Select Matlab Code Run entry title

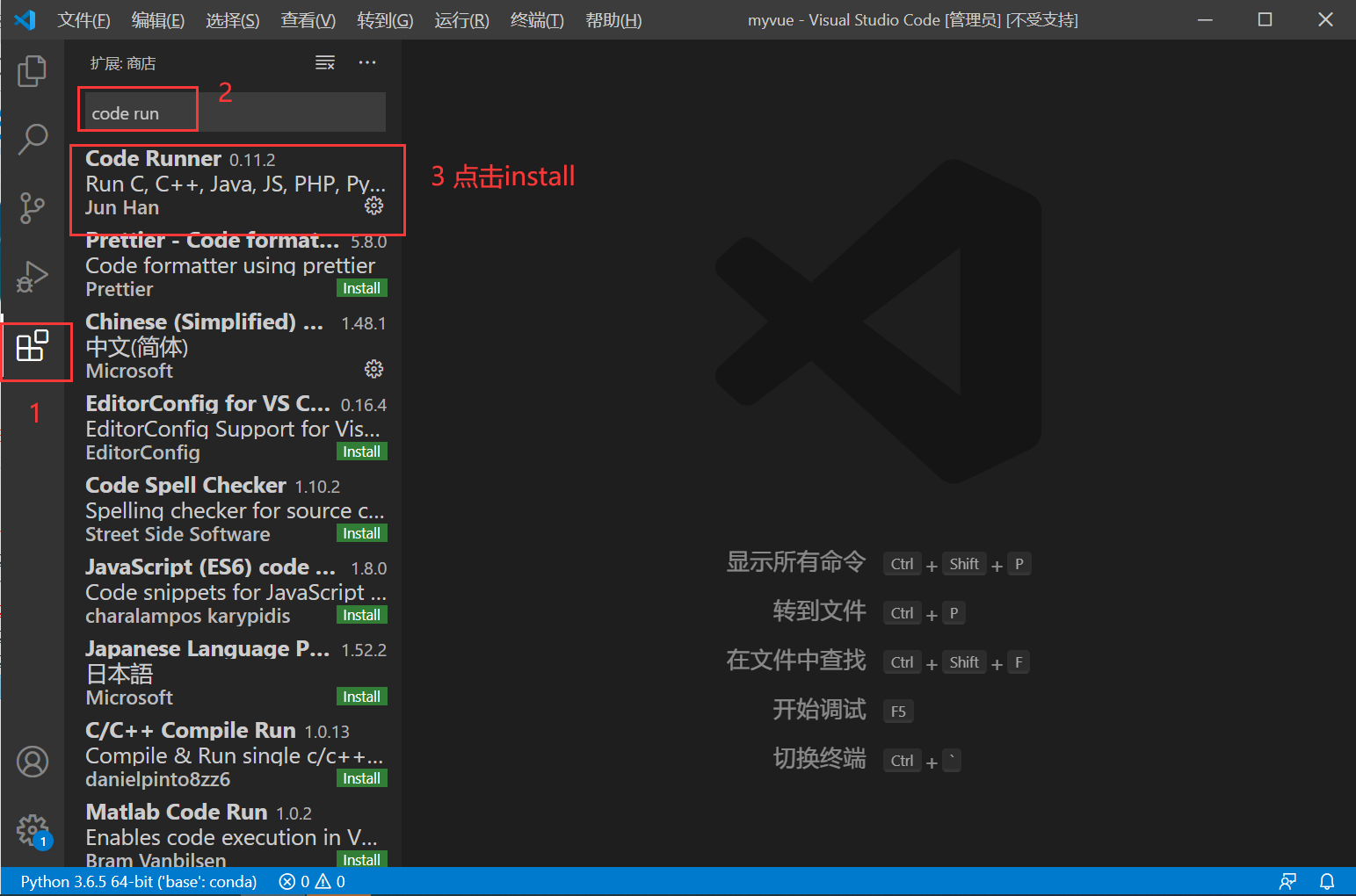(176, 812)
